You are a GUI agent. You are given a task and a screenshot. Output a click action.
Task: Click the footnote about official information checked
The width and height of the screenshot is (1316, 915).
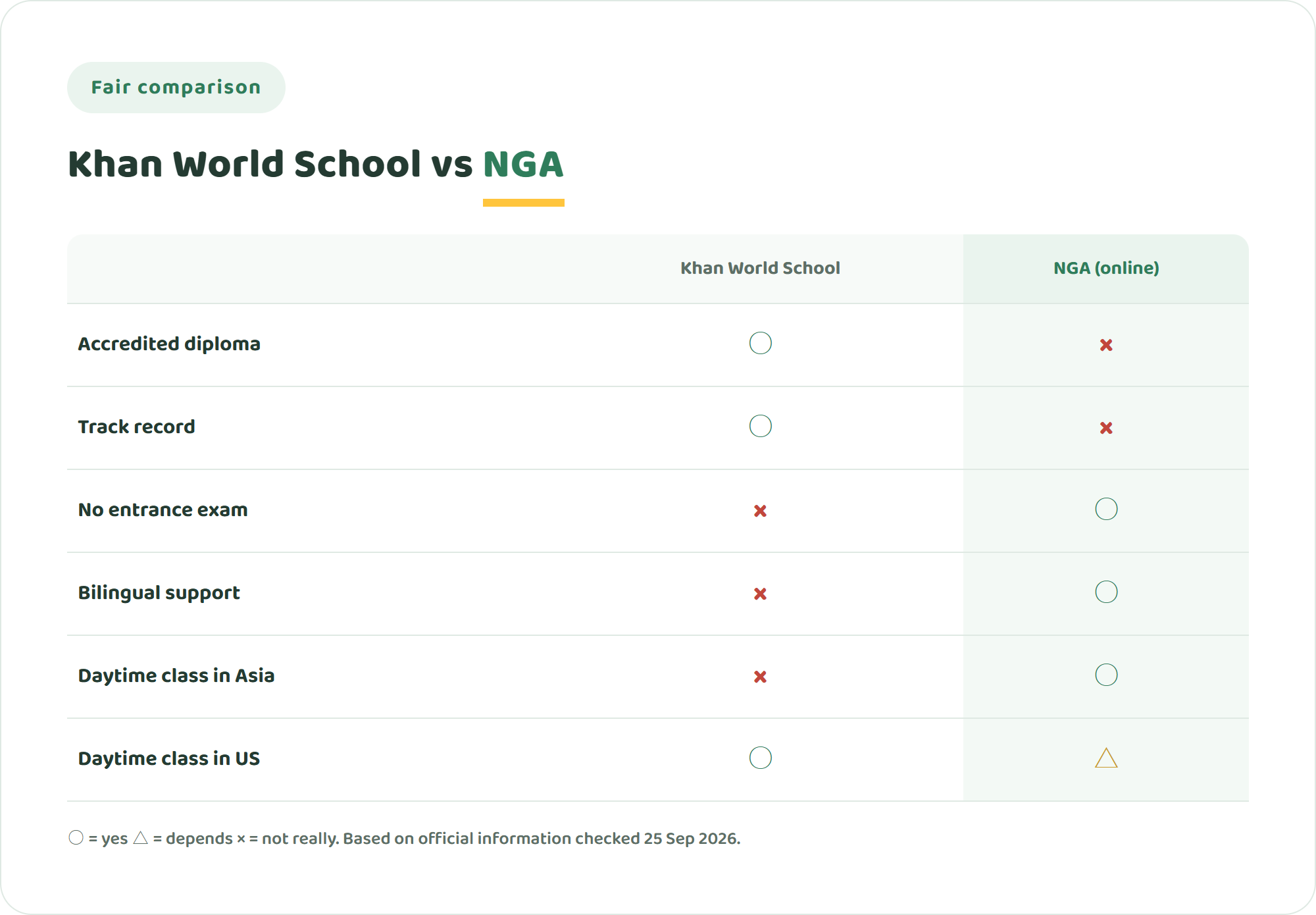[542, 839]
